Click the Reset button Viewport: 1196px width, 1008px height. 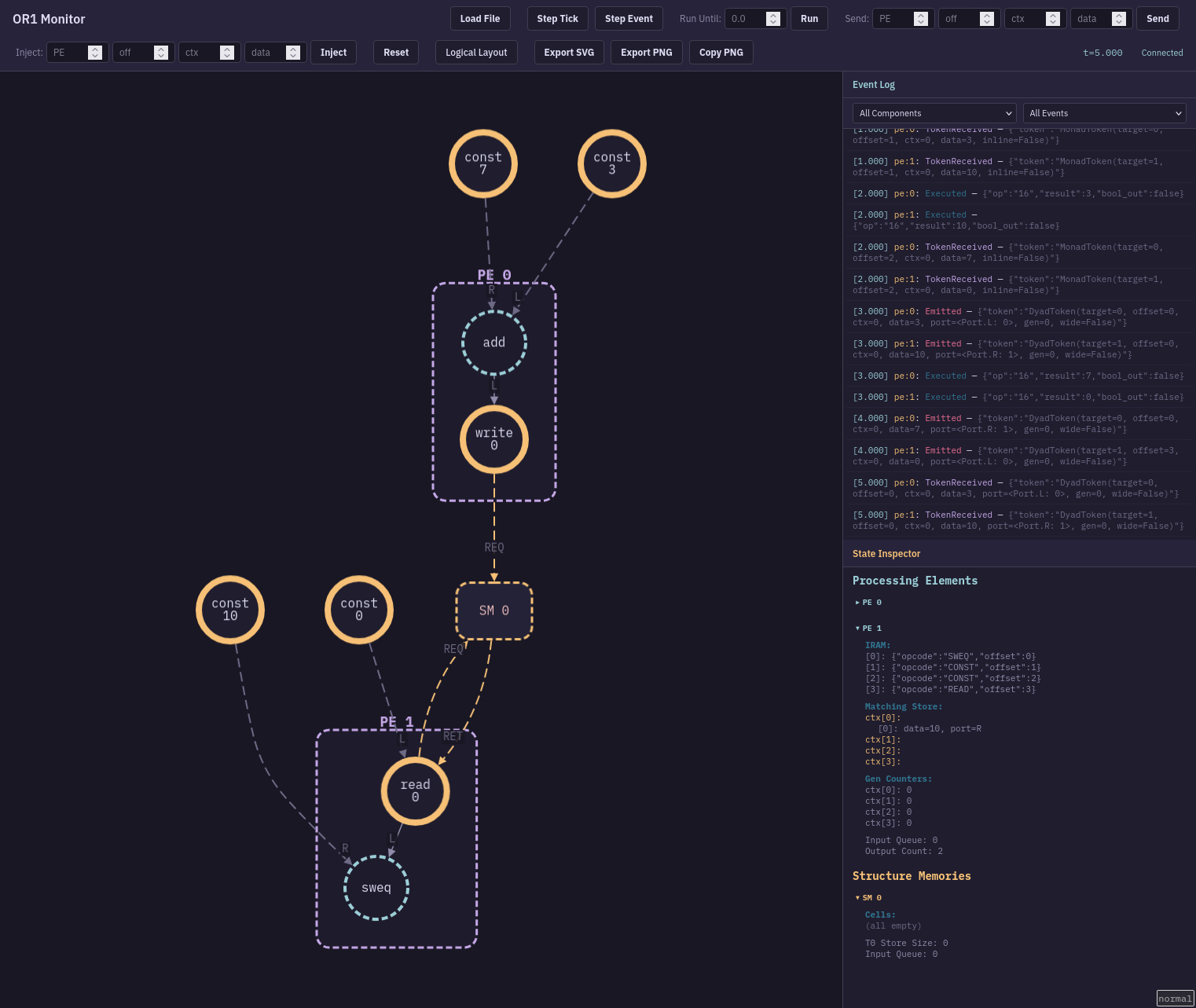[x=396, y=53]
